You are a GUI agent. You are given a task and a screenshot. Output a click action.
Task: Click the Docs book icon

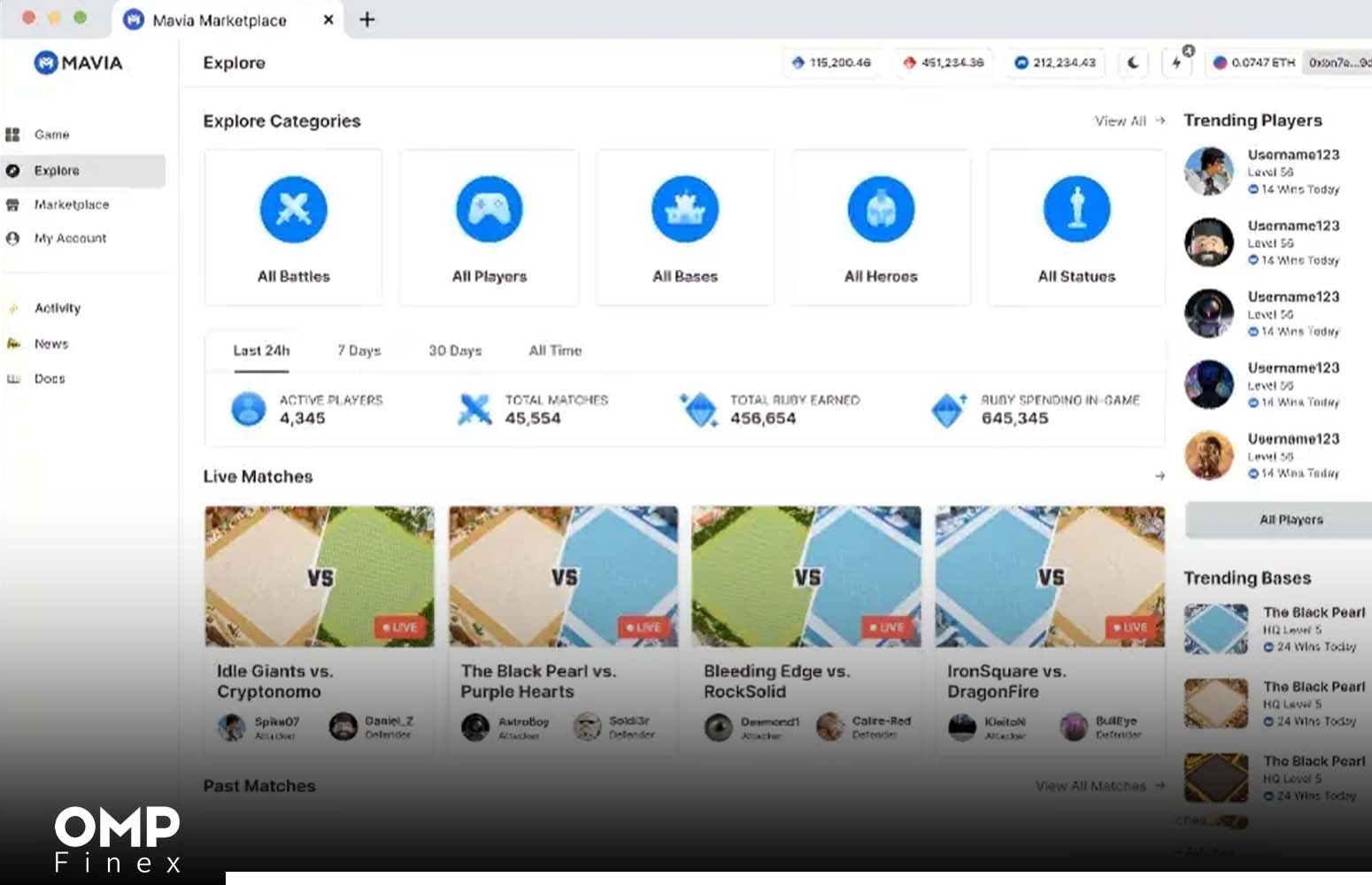12,379
